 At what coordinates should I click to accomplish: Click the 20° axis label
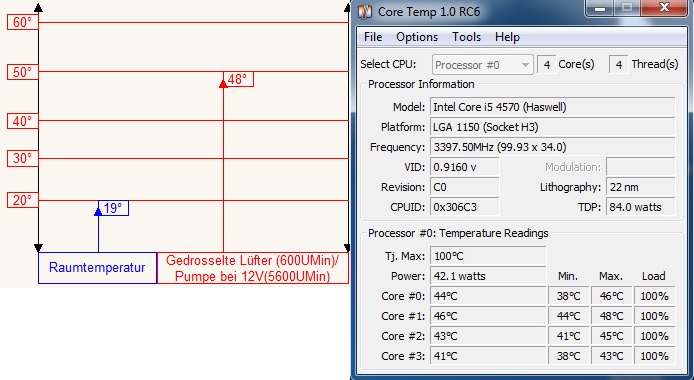point(23,200)
